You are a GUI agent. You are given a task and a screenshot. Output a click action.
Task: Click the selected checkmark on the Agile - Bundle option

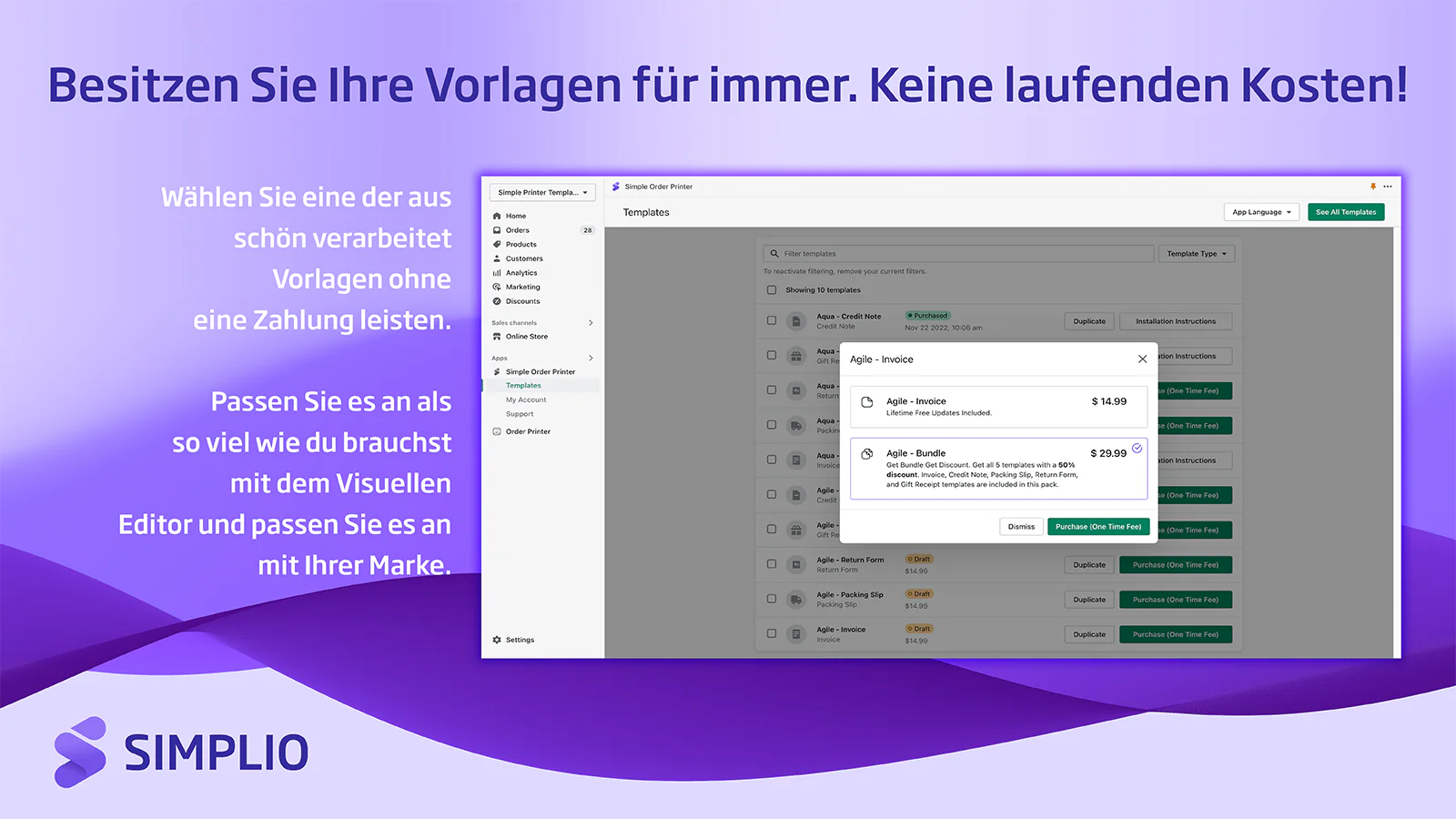point(1137,448)
